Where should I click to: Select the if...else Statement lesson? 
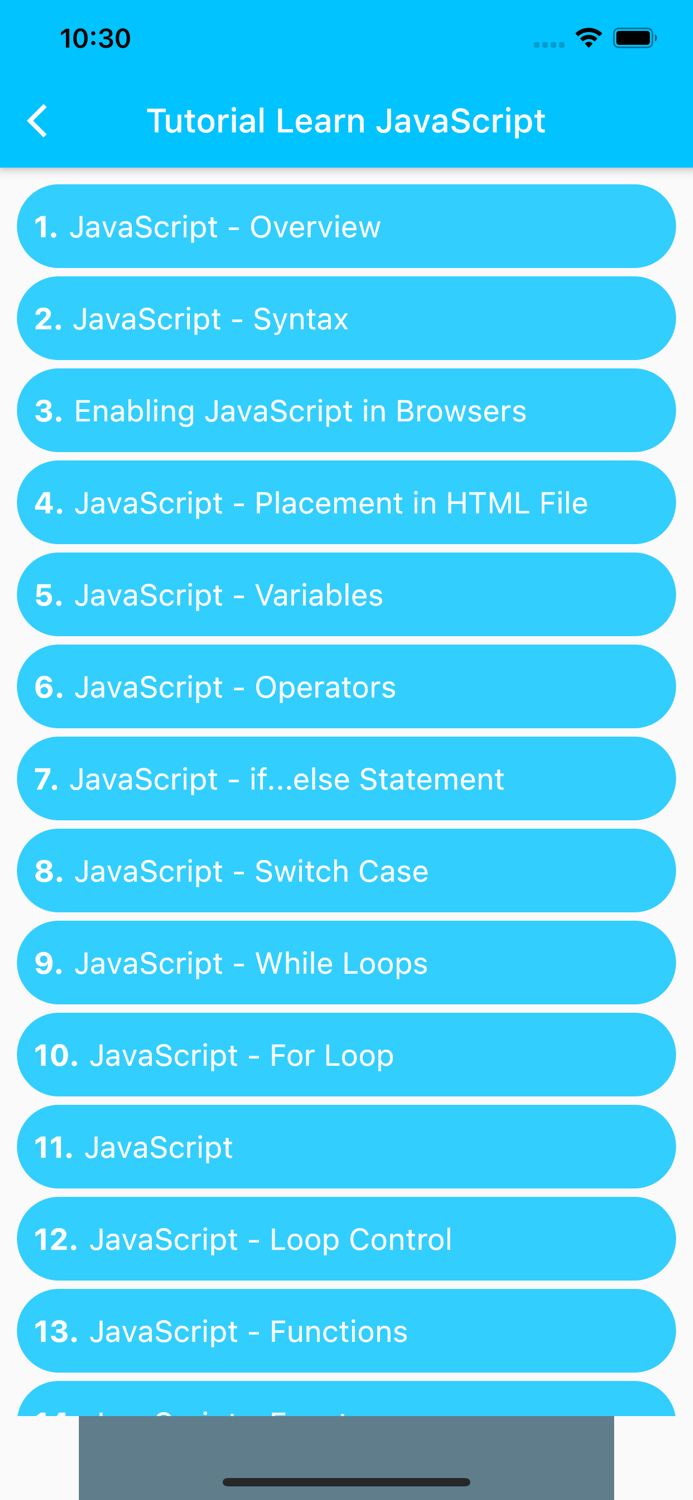(x=346, y=779)
